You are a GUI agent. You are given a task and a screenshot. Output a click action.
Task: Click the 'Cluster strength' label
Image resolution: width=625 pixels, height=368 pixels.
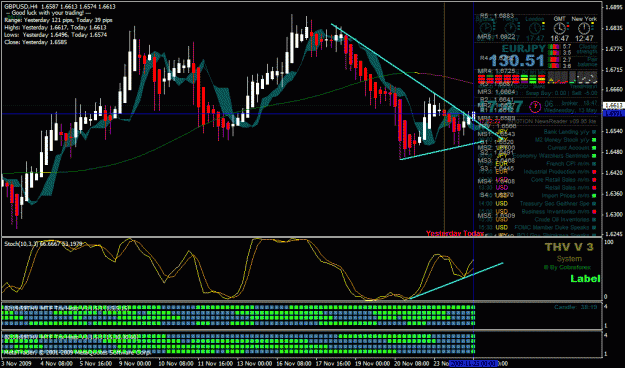click(x=588, y=49)
